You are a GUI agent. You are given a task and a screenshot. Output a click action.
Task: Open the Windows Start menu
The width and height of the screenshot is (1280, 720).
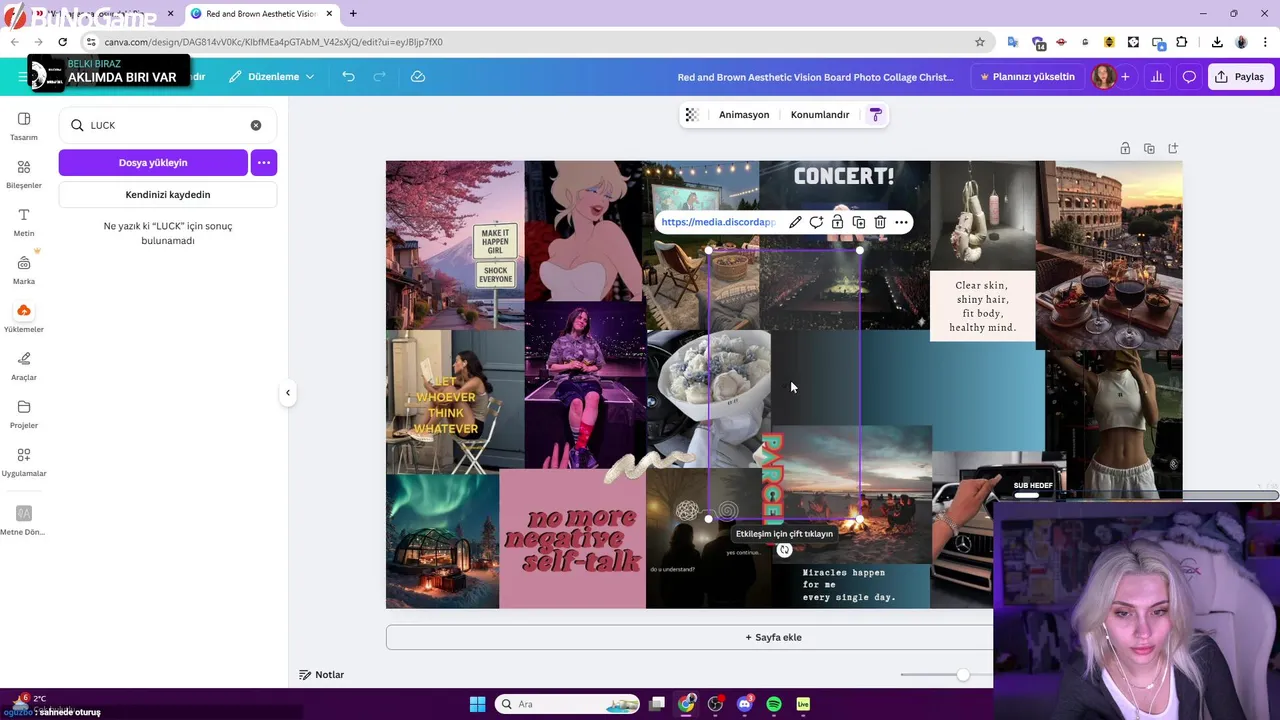tap(477, 704)
